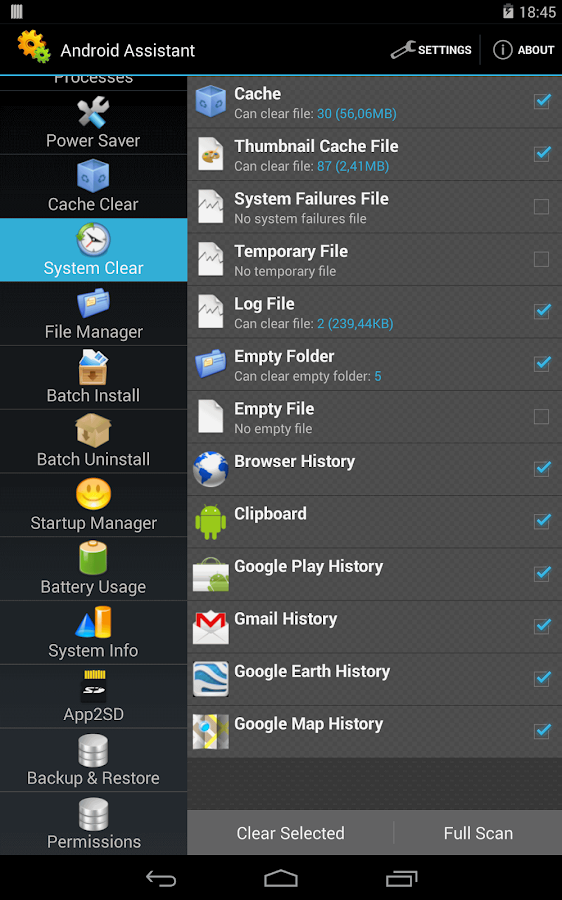Open ABOUT in the top bar
The height and width of the screenshot is (900, 562).
[x=524, y=50]
